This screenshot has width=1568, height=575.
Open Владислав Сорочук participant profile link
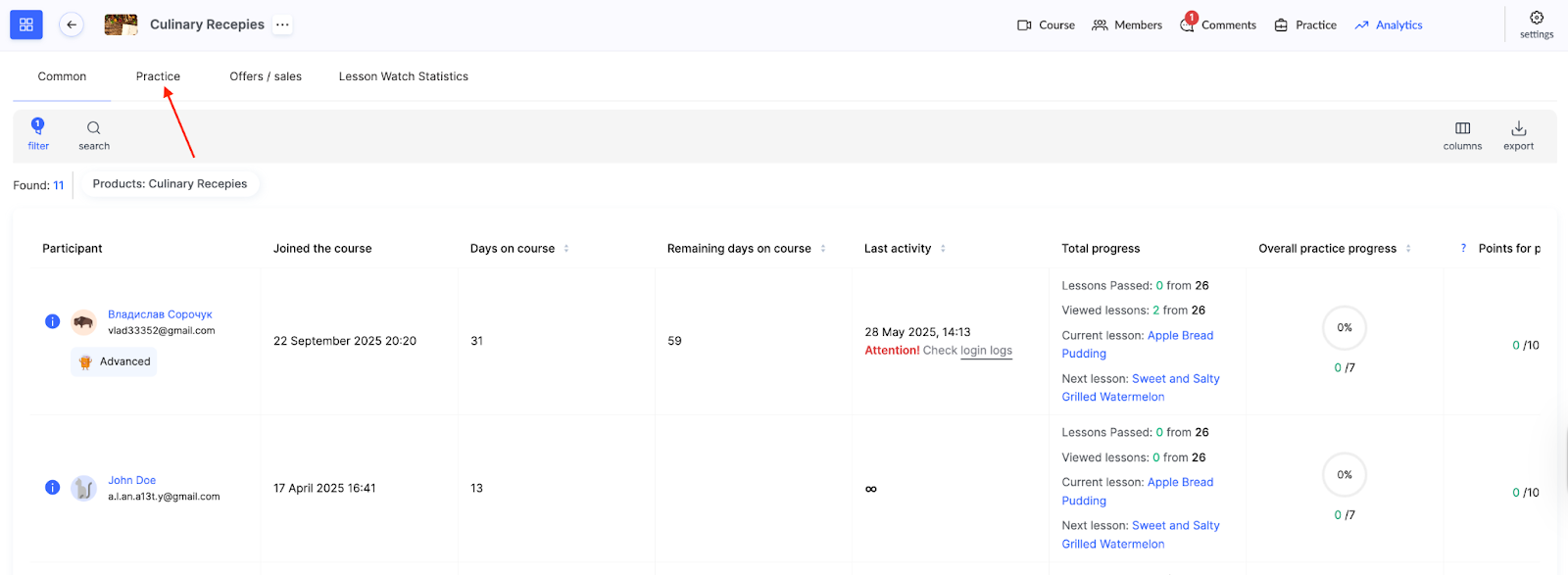tap(160, 314)
